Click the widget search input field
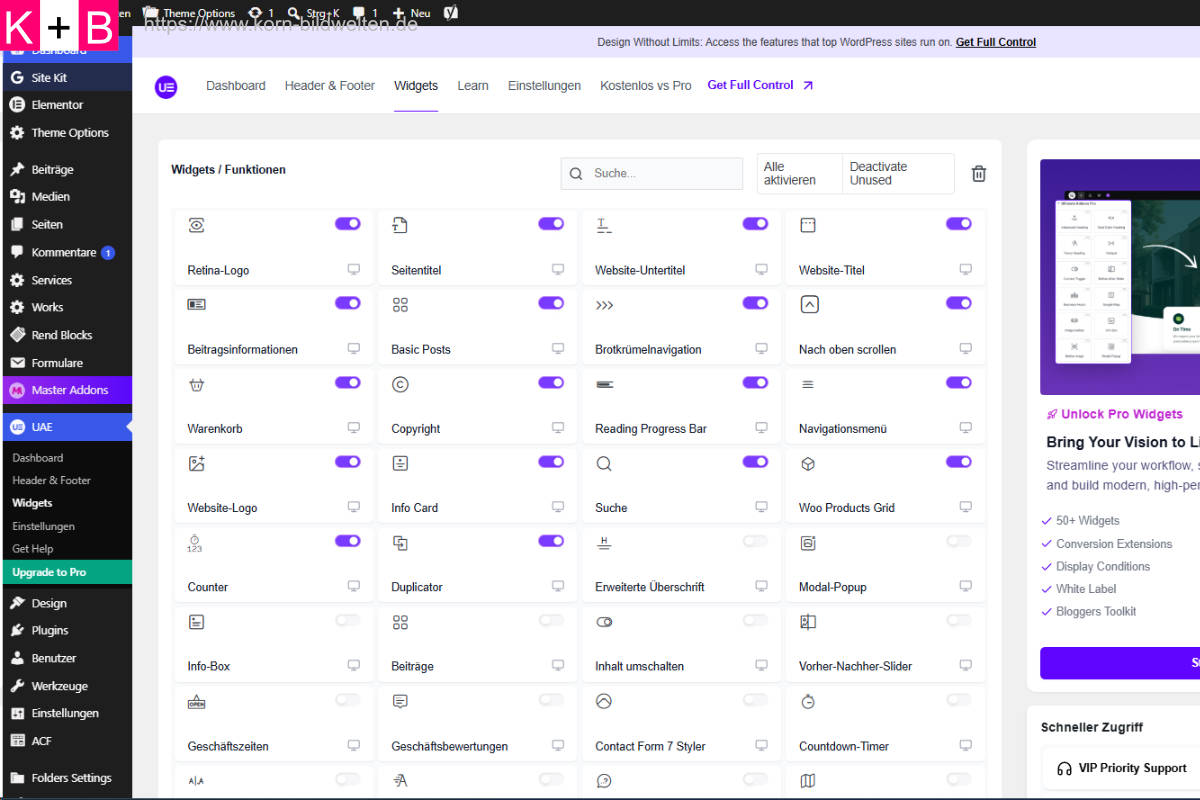Viewport: 1200px width, 800px height. pos(652,174)
